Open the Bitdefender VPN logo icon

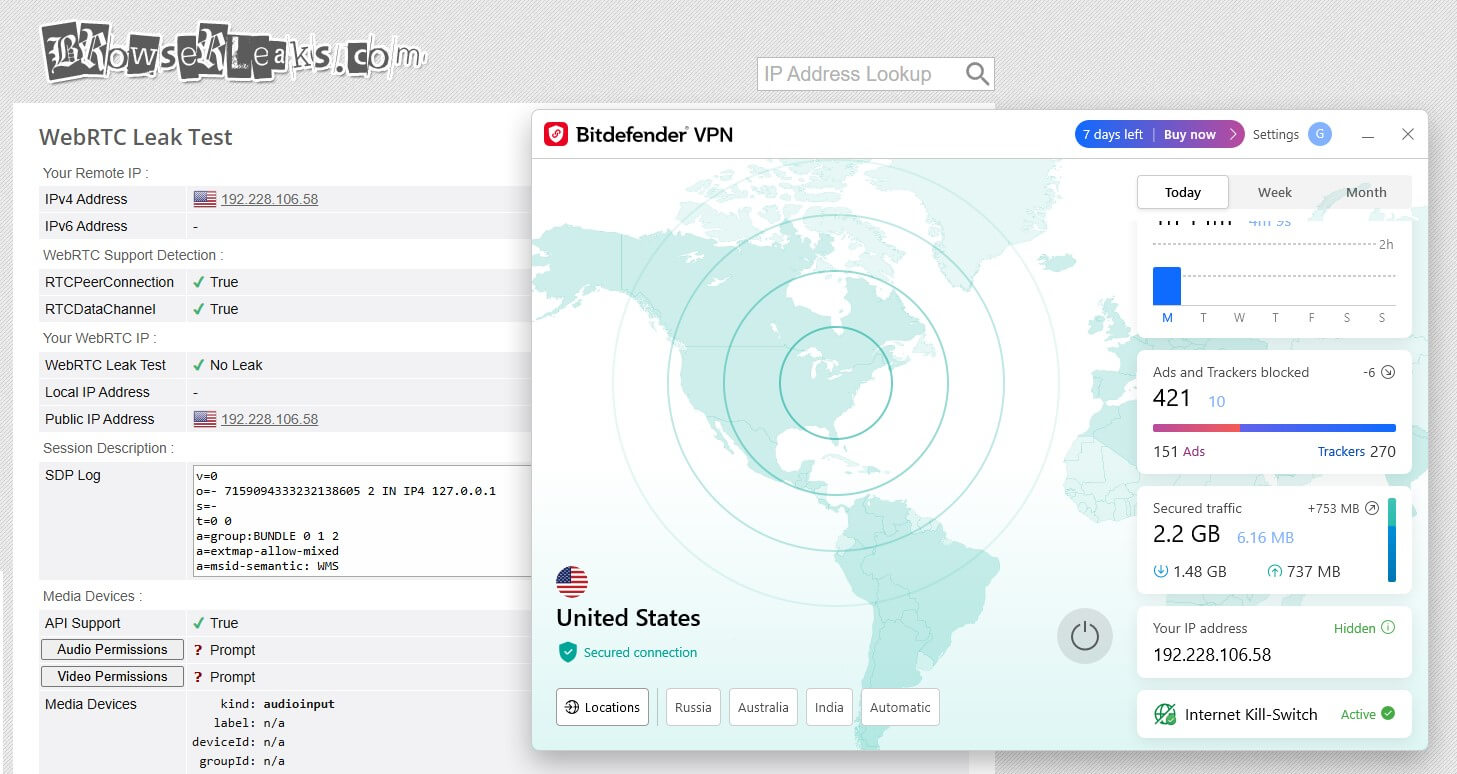[x=557, y=133]
